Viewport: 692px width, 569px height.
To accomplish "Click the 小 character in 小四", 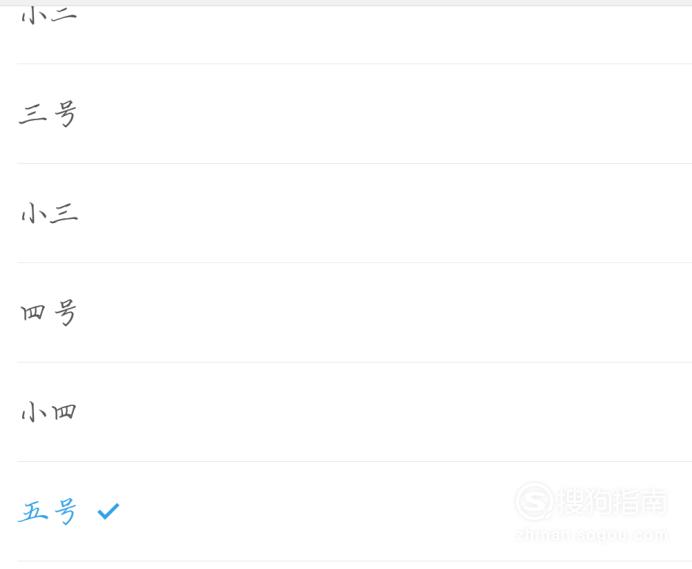I will pos(33,412).
